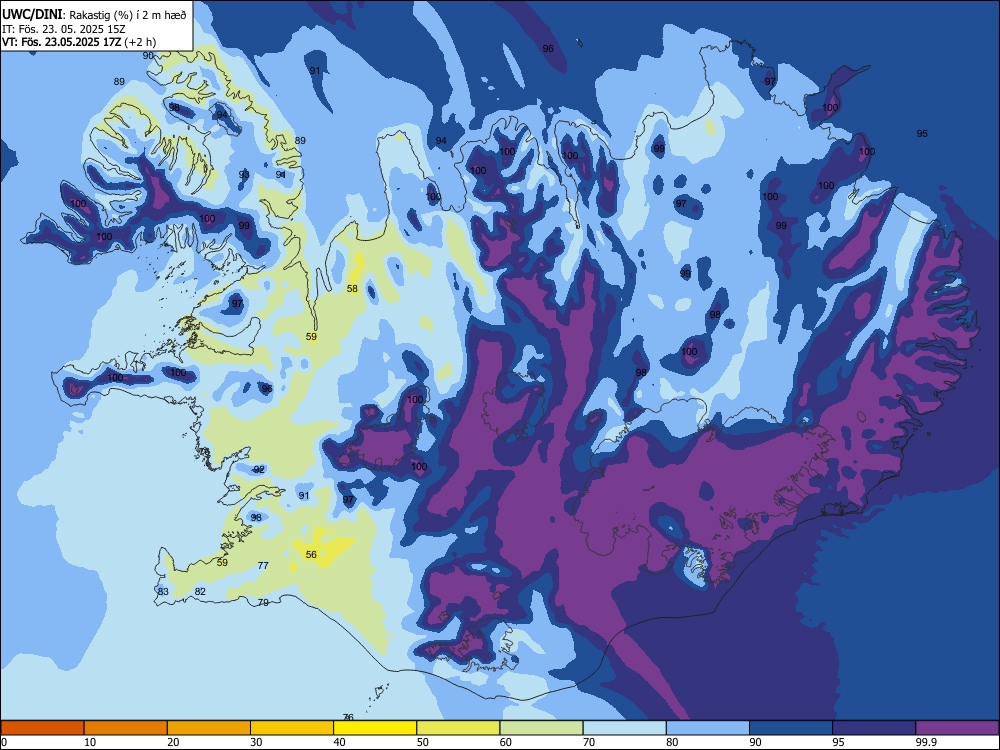
Task: Select the orange 10–20 legend color block
Action: (126, 728)
